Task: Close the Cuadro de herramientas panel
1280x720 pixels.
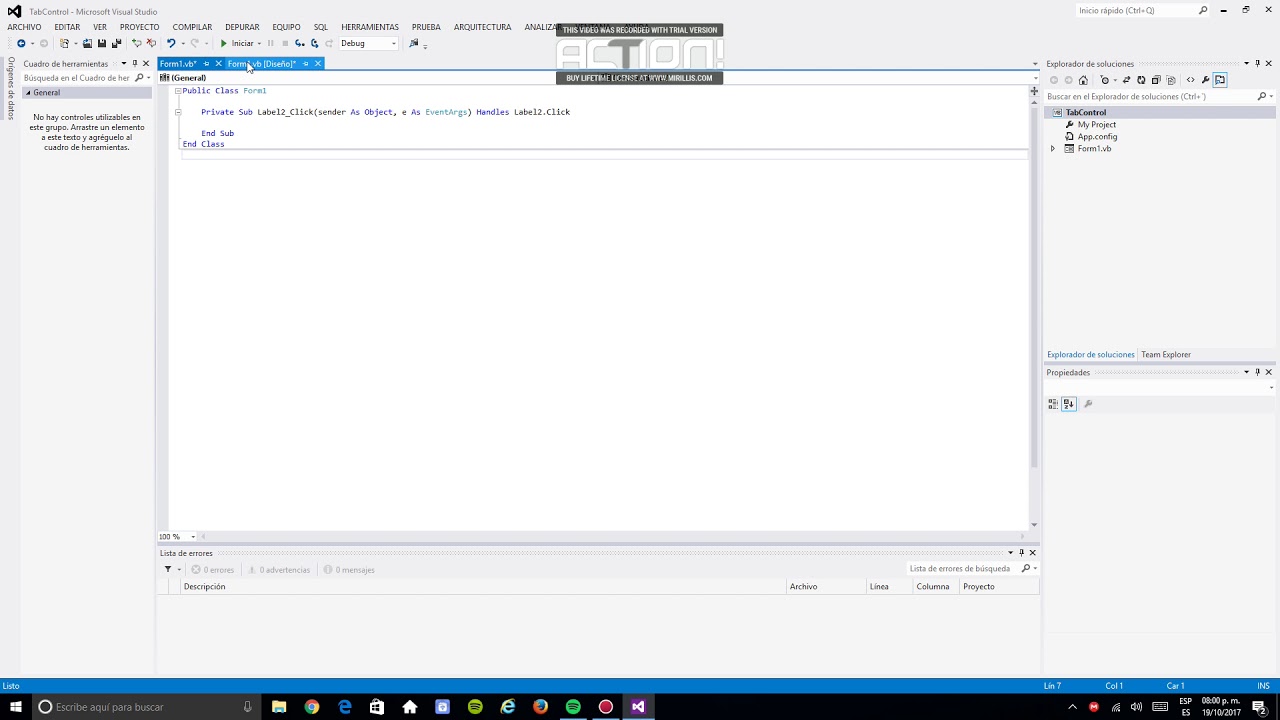Action: point(146,64)
